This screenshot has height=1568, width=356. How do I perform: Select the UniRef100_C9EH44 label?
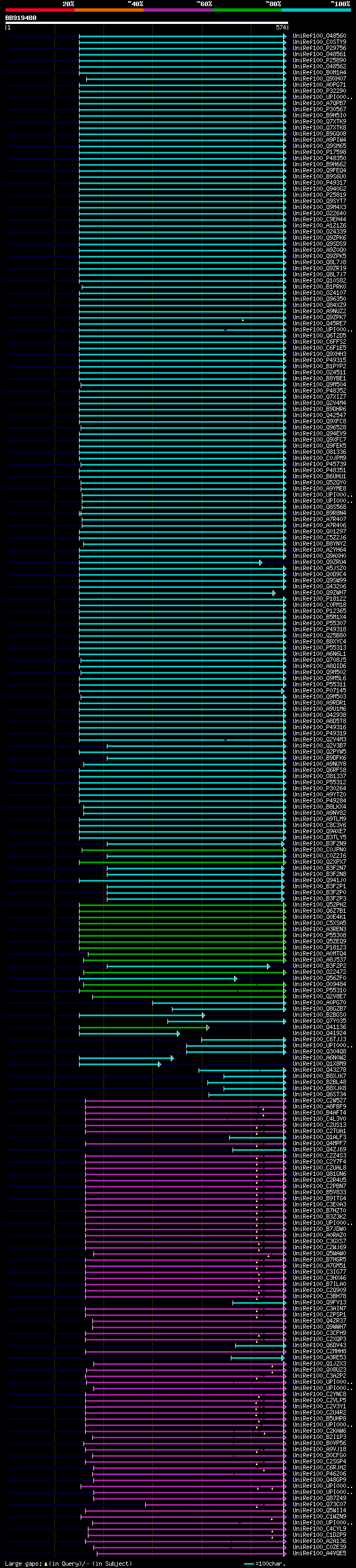tap(319, 220)
